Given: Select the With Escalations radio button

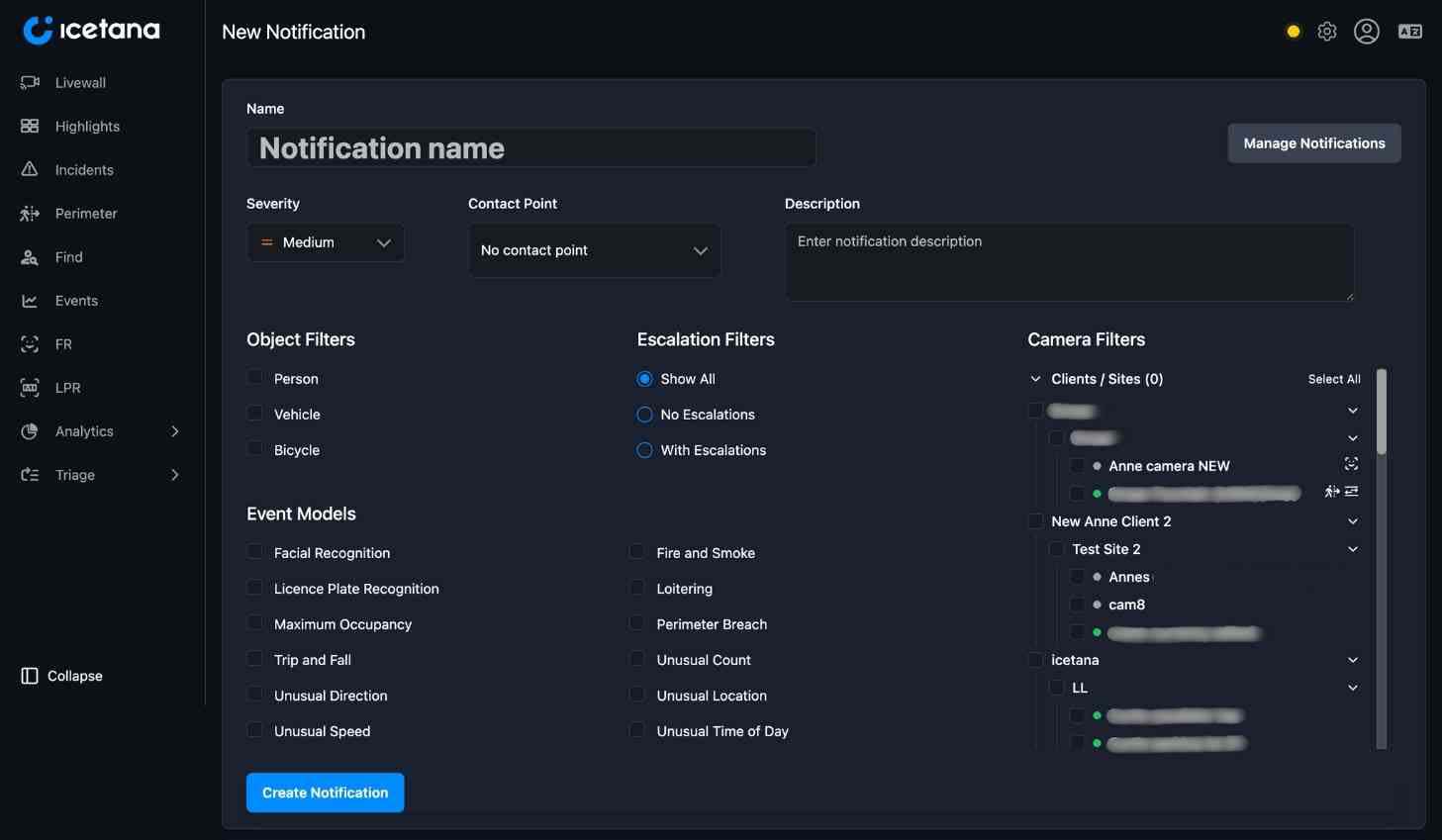Looking at the screenshot, I should (x=644, y=450).
